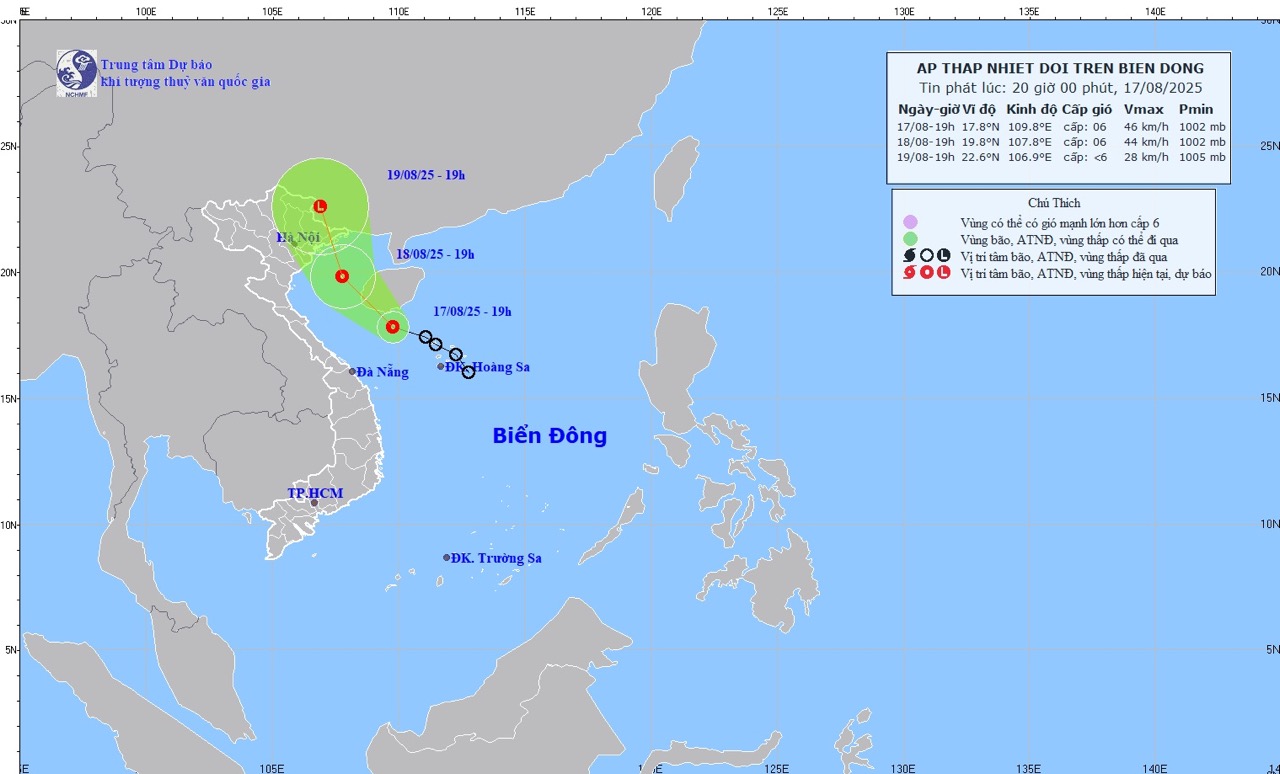Viewport: 1280px width, 774px height.
Task: Click the '18/08/25 - 19h' map label
Action: tap(435, 254)
